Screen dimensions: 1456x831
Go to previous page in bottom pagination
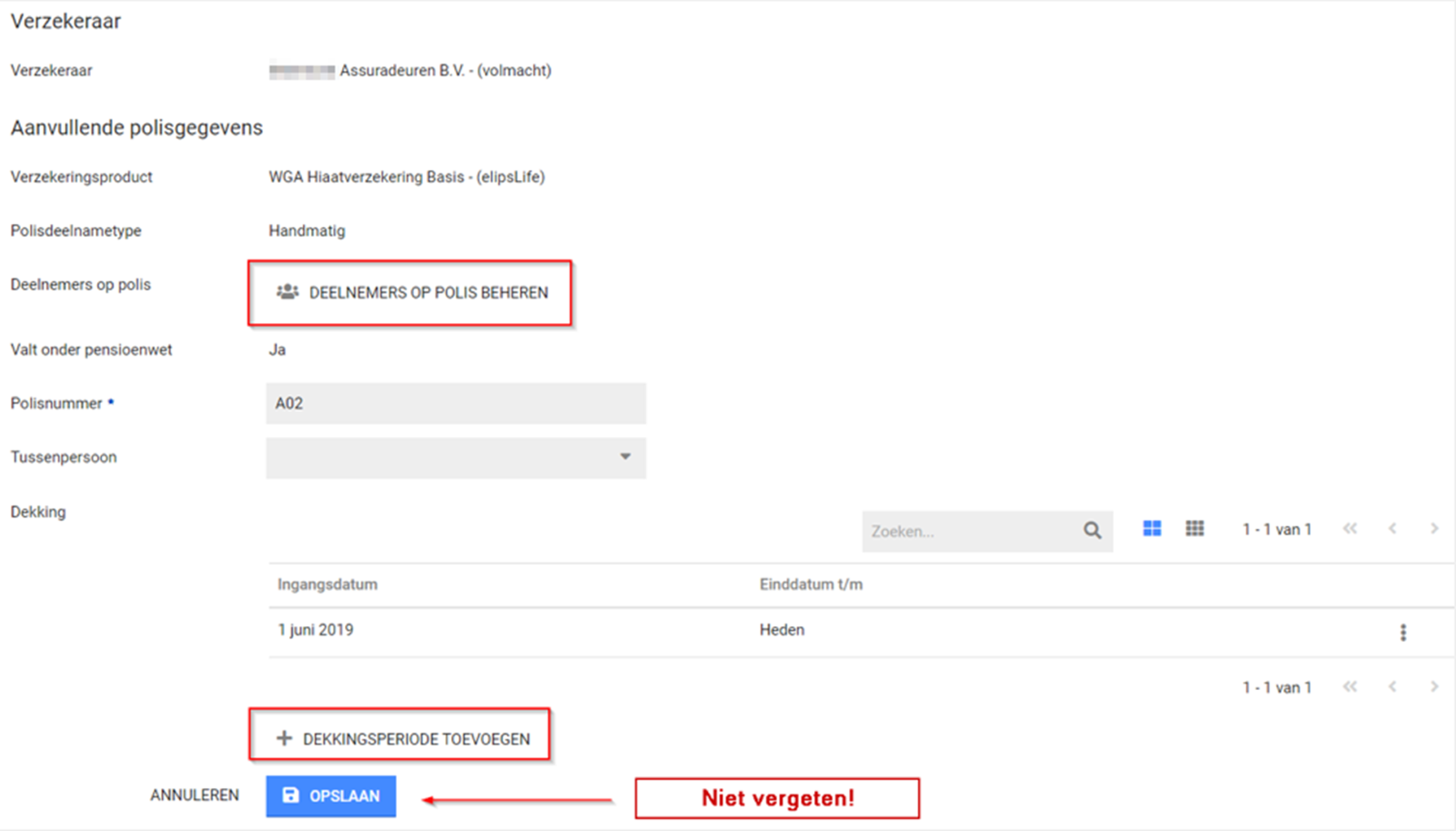pos(1392,687)
